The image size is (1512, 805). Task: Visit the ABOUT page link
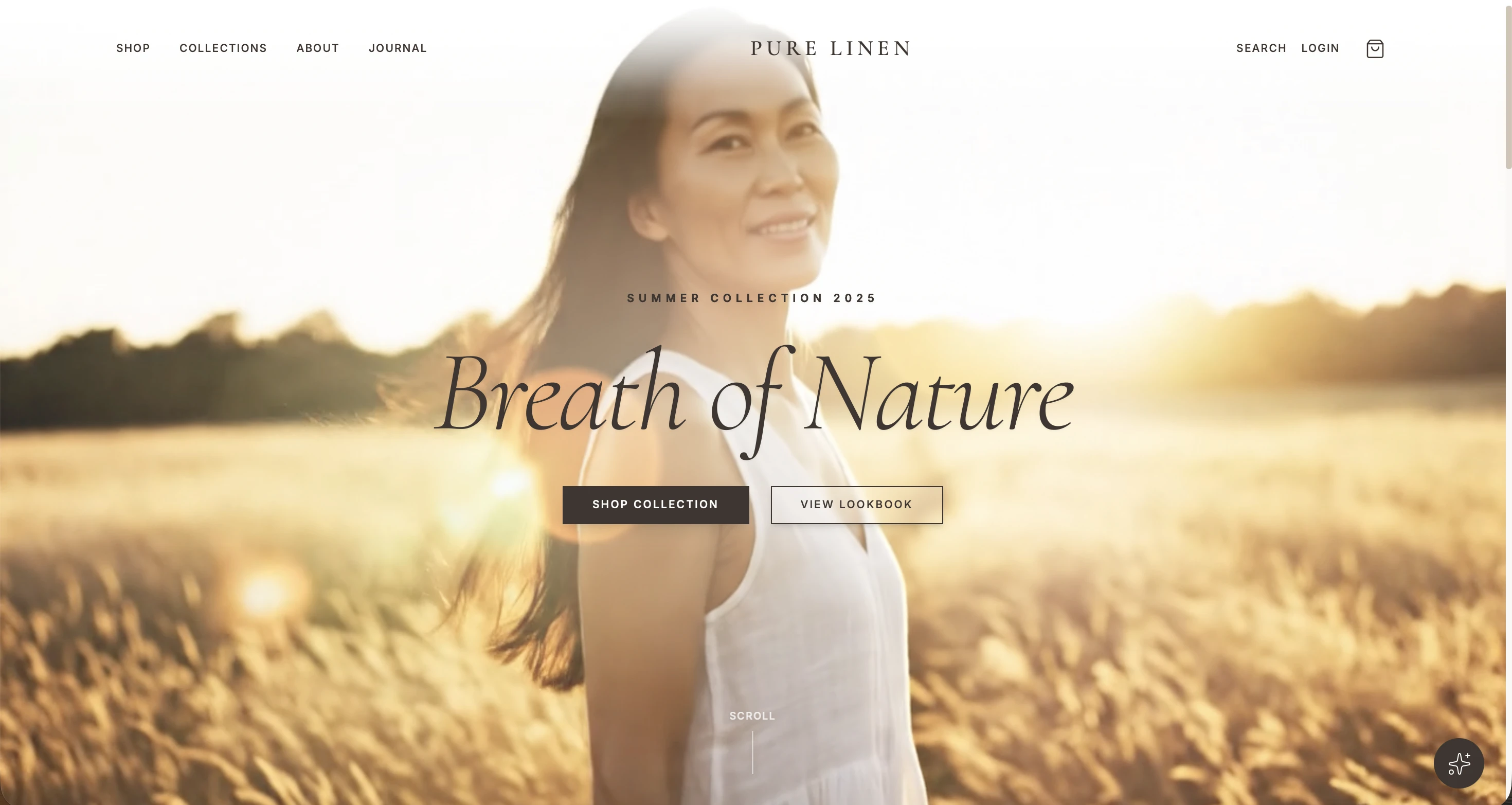[317, 48]
